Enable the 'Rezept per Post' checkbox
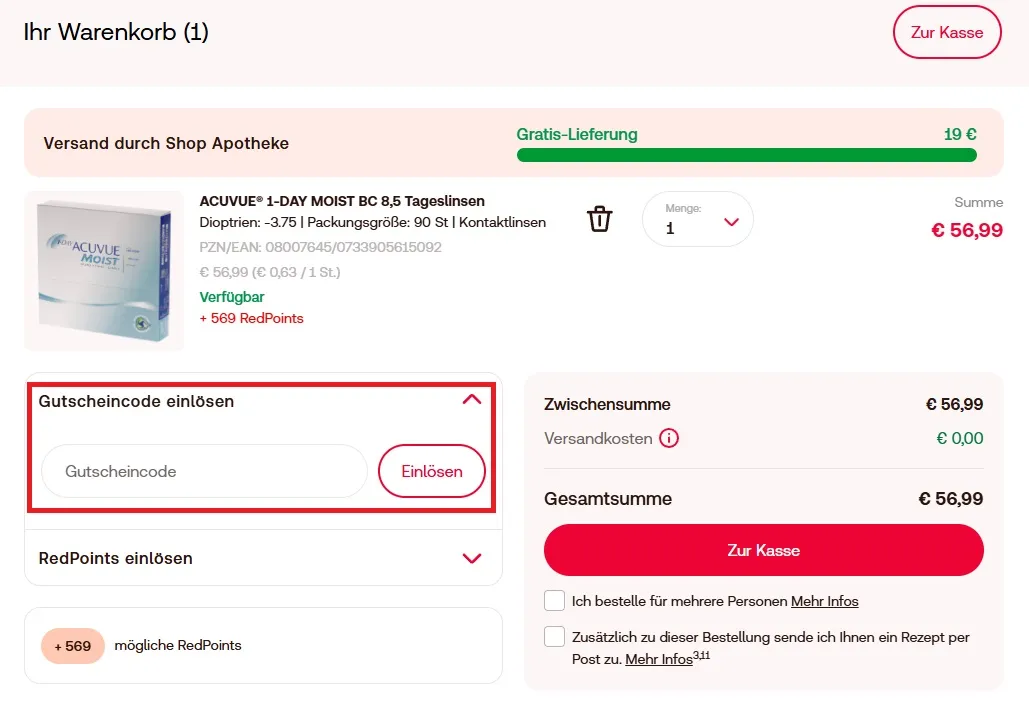The width and height of the screenshot is (1029, 712). (x=554, y=637)
